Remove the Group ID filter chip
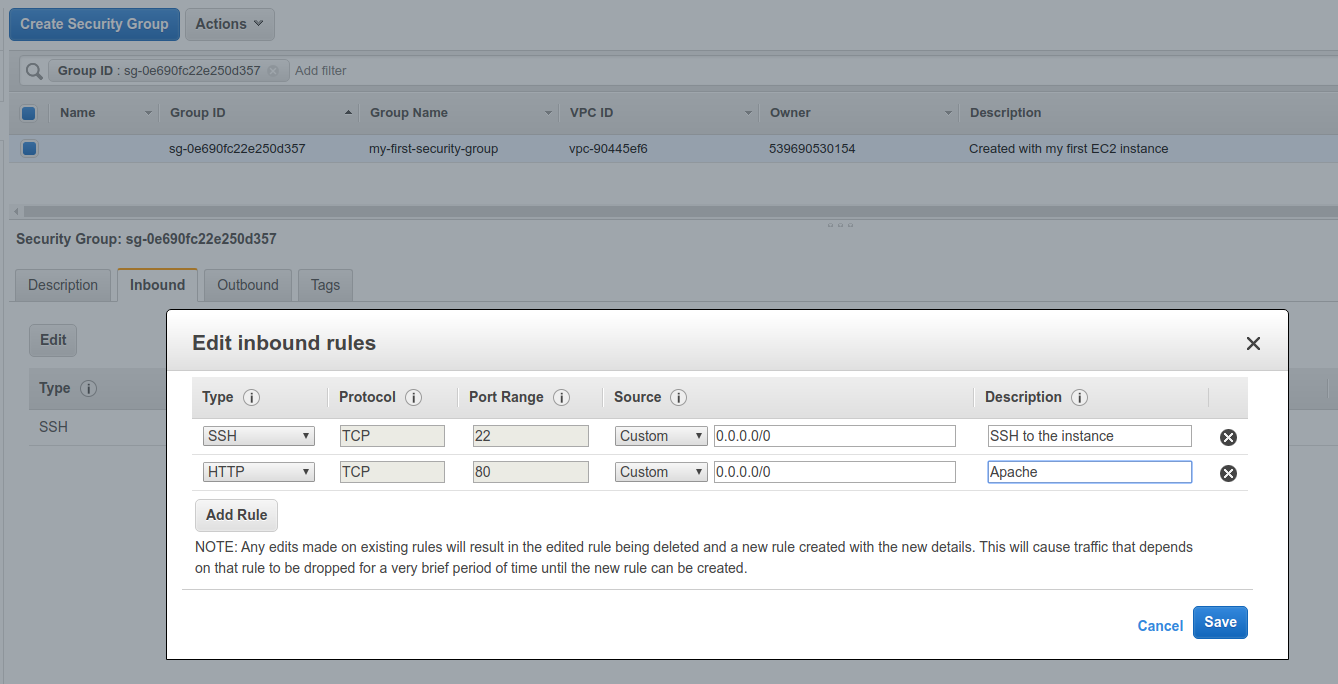Image resolution: width=1338 pixels, height=684 pixels. (x=273, y=71)
